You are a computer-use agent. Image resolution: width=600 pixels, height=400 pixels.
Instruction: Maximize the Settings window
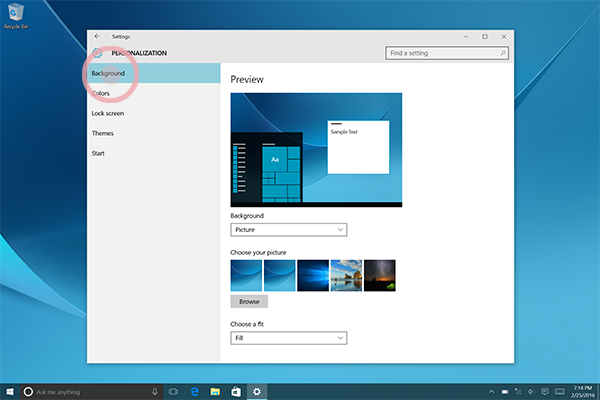coord(485,36)
